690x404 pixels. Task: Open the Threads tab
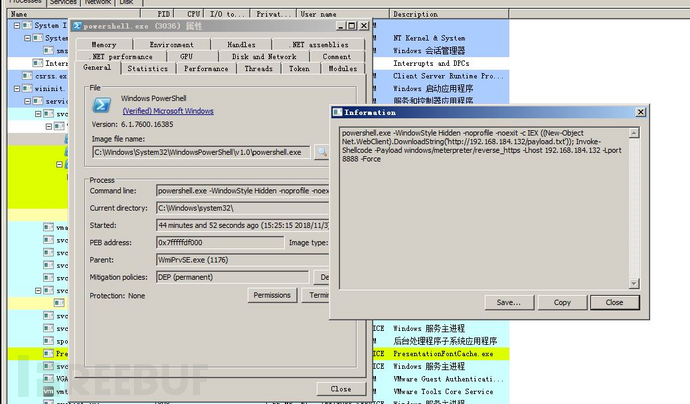coord(259,69)
